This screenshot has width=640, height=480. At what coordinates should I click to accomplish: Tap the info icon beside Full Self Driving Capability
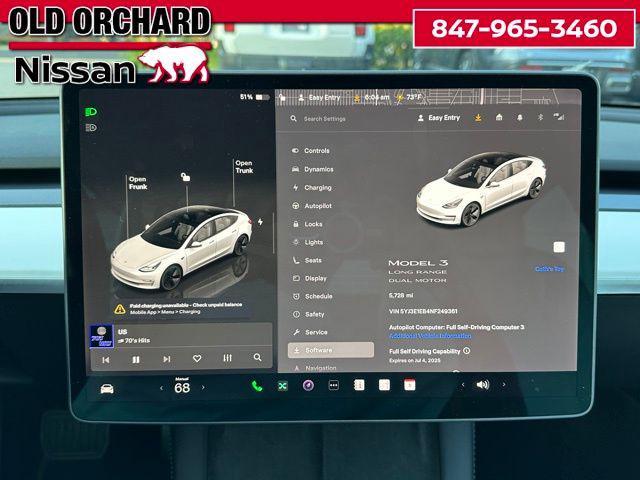click(x=467, y=351)
